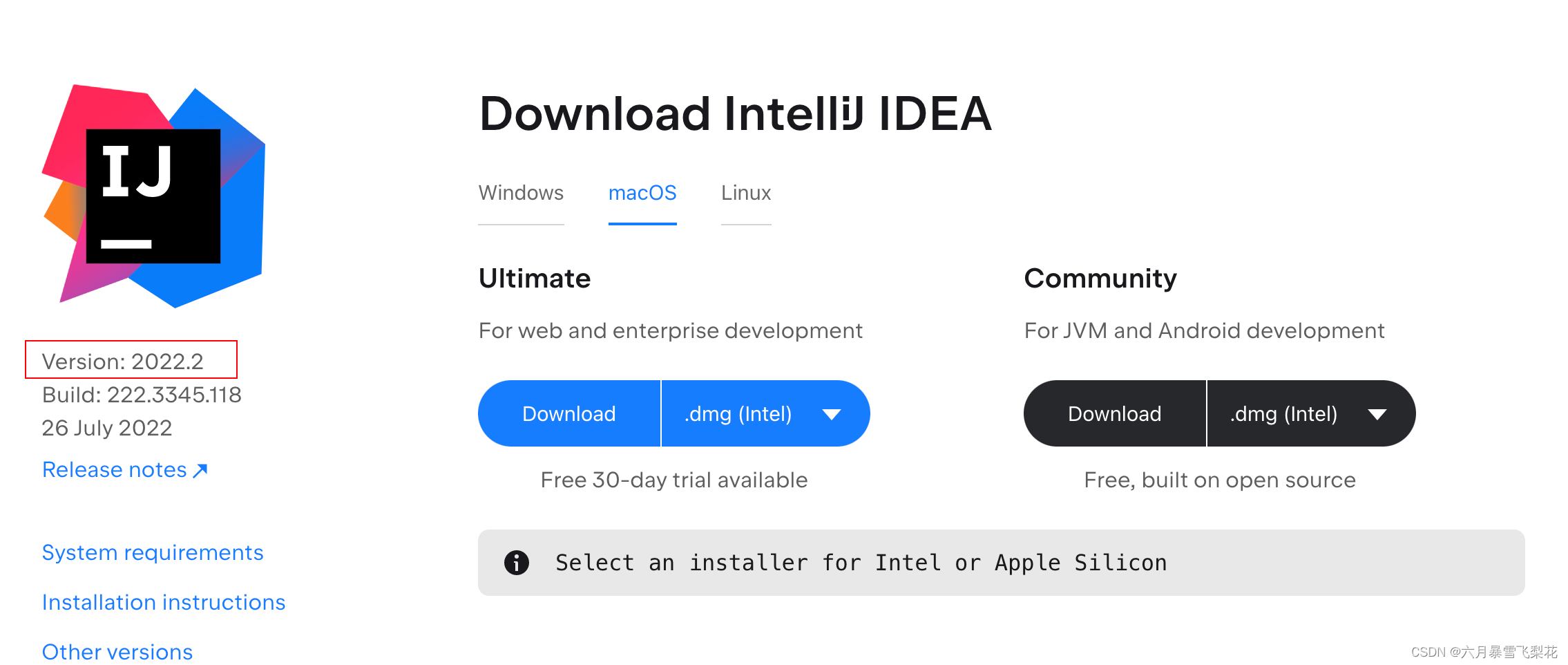Switch to the Linux tab
1568x665 pixels.
click(x=745, y=194)
